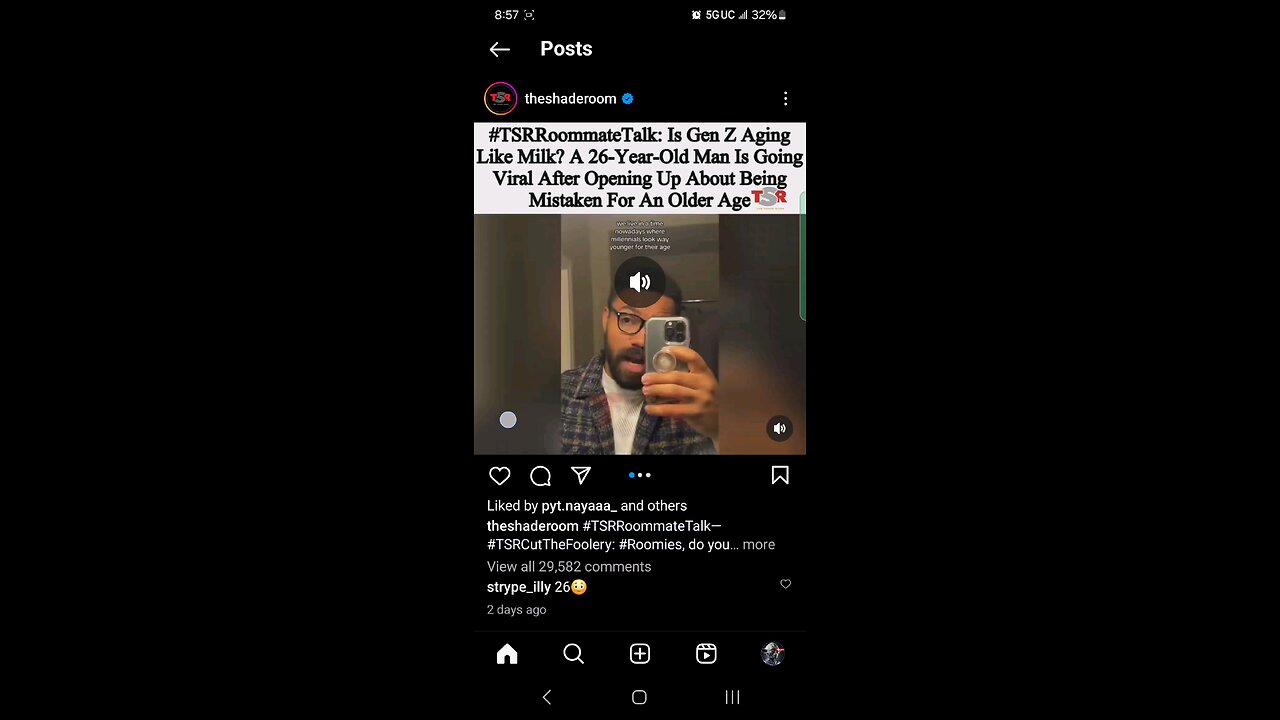Screen dimensions: 1280x720
Task: Like the post with heart icon
Action: [500, 476]
